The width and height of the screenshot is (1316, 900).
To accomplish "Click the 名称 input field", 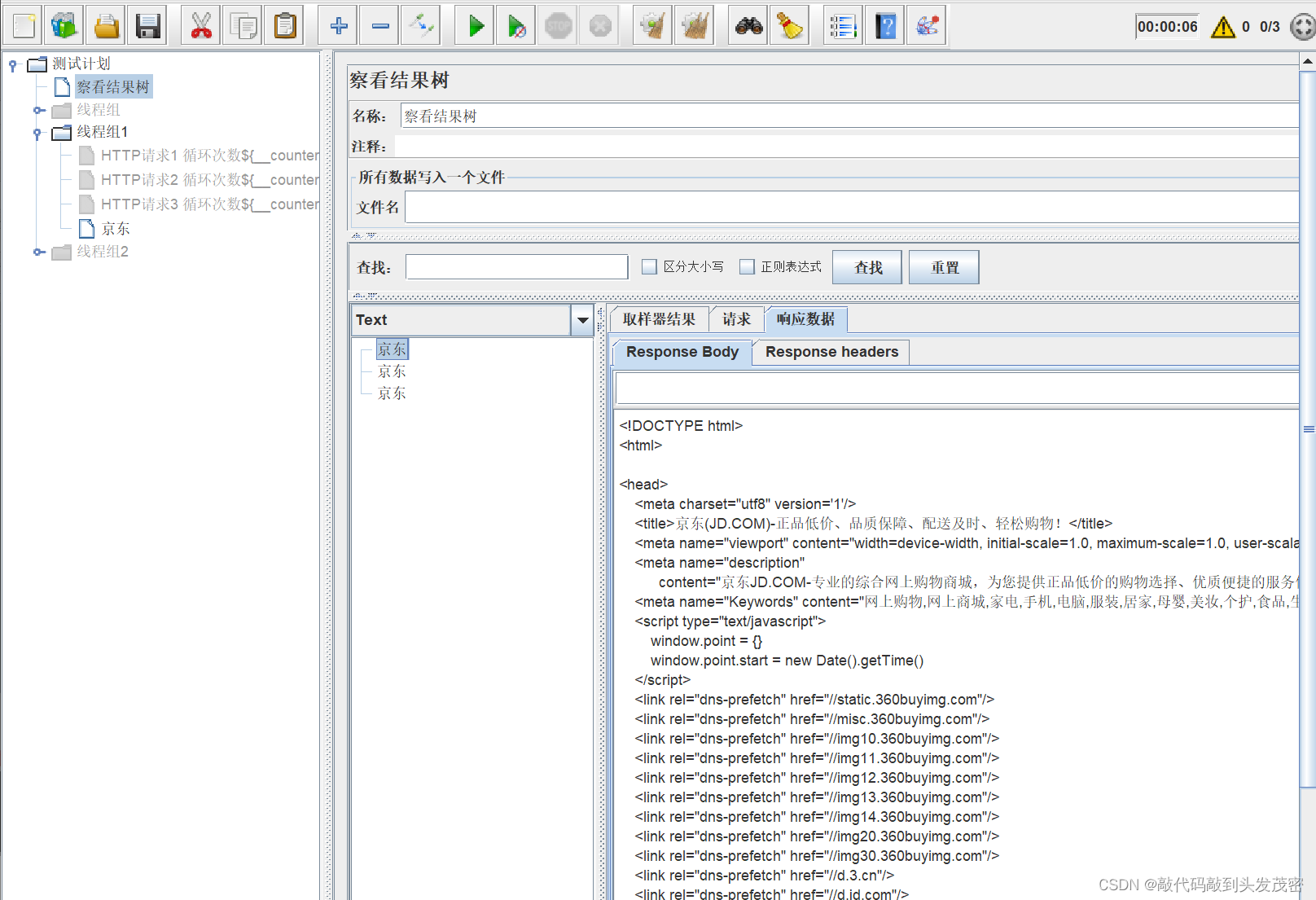I will coord(849,116).
